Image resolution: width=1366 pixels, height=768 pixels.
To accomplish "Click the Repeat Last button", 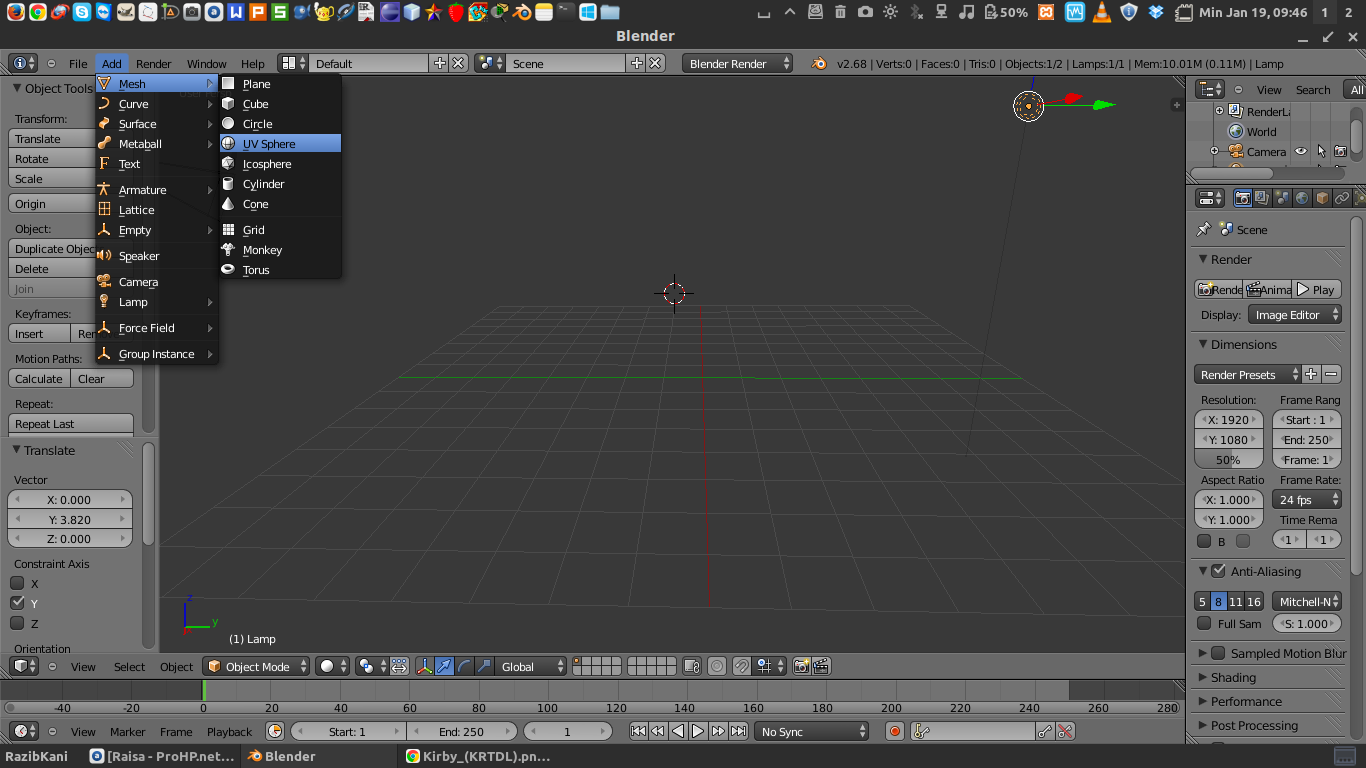I will click(x=71, y=424).
